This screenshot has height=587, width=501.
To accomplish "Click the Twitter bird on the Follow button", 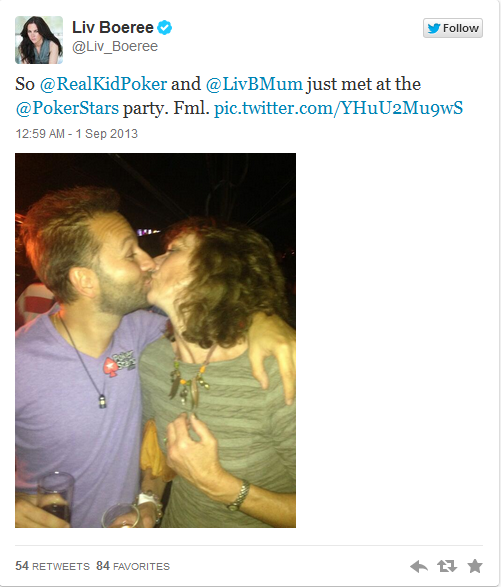I will click(434, 28).
